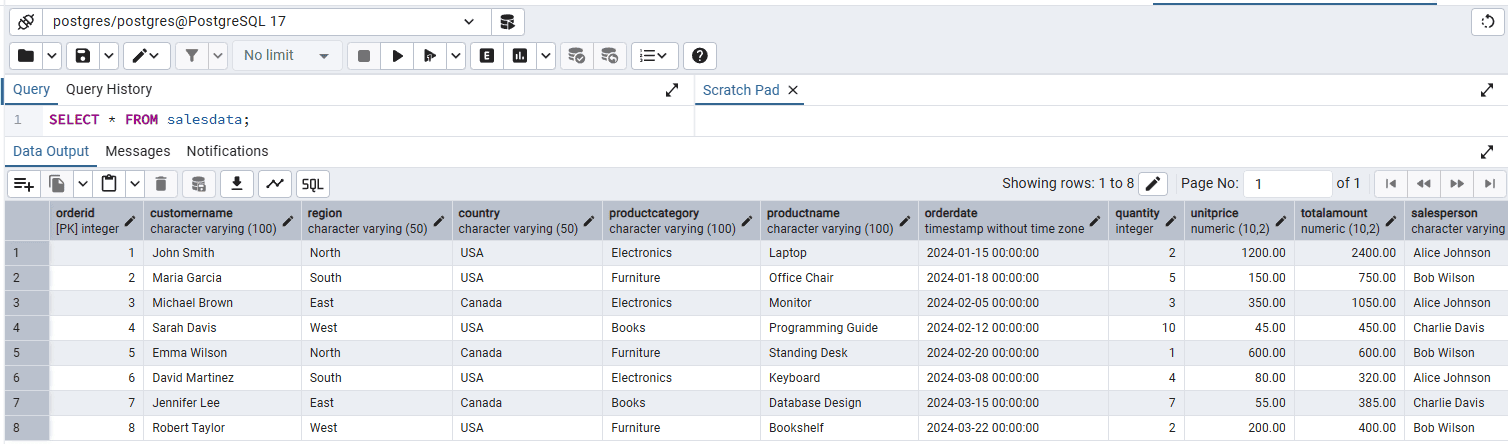Click the Save File floppy icon
The image size is (1508, 444).
tap(84, 56)
